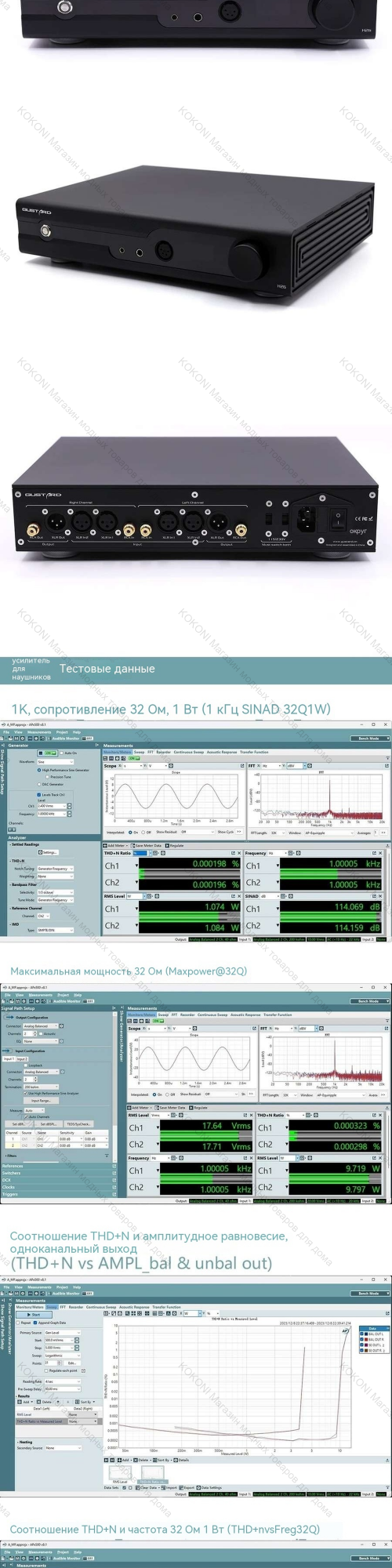
Task: Open Termination 200 kohm dropdown
Action: point(42,1087)
